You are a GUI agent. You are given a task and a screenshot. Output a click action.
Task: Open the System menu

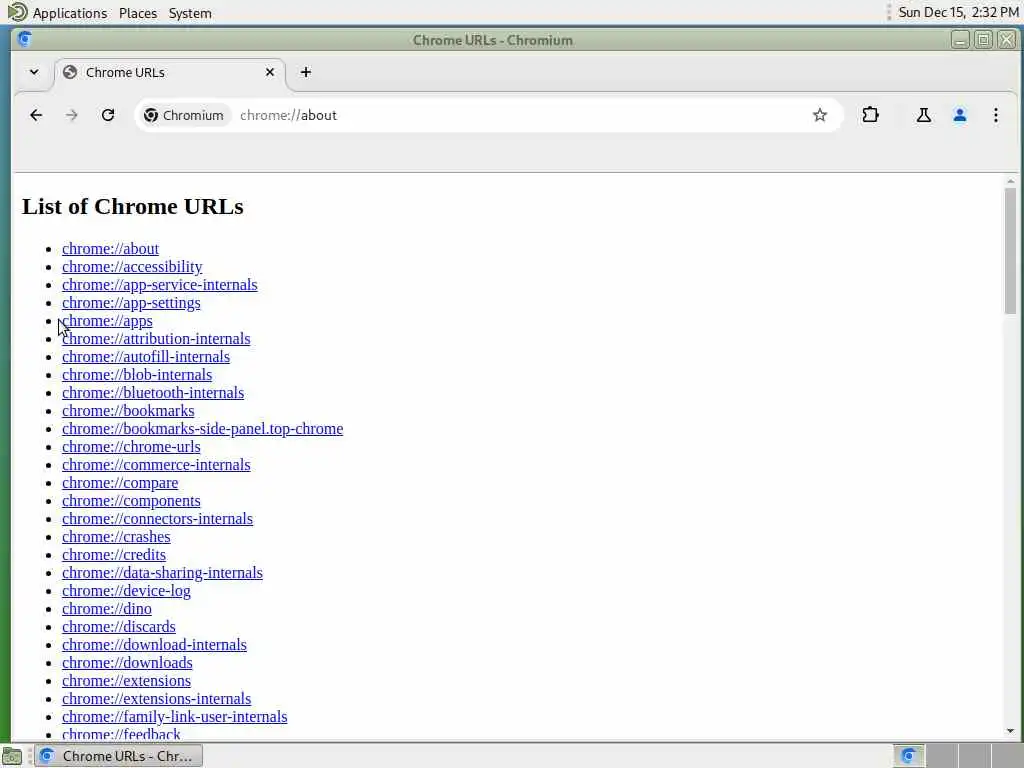(190, 13)
